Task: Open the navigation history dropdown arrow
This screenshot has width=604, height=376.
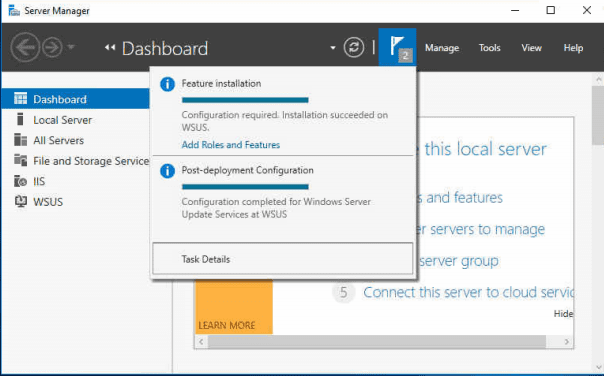Action: [71, 47]
